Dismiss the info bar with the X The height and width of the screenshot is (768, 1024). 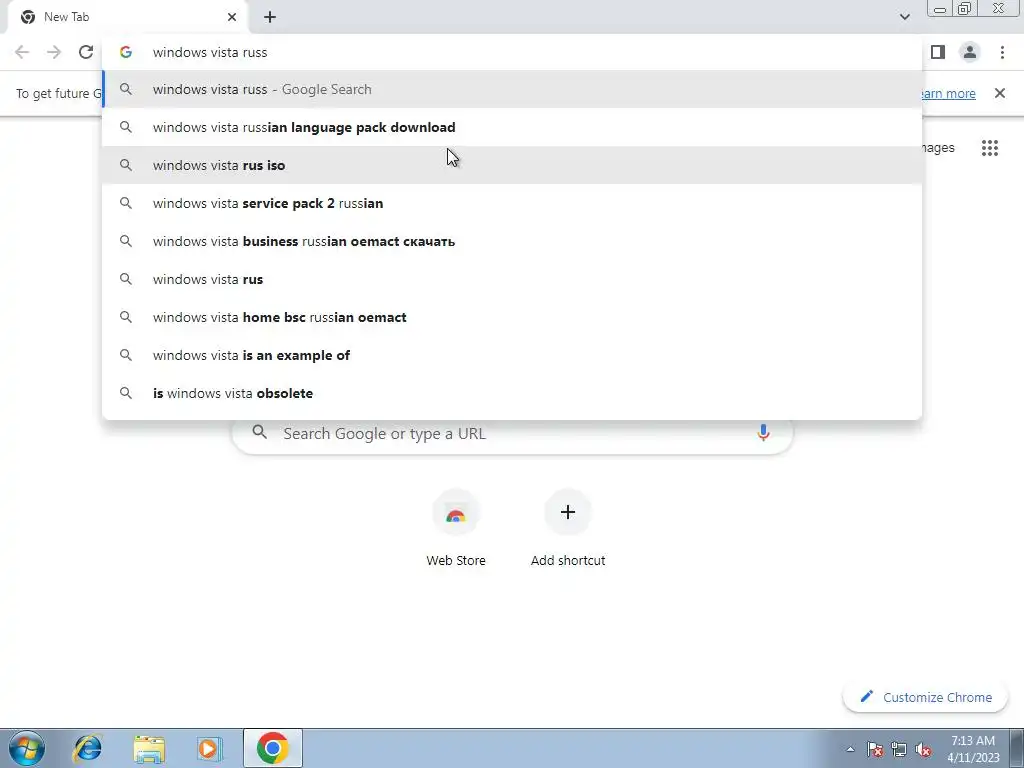[1000, 93]
